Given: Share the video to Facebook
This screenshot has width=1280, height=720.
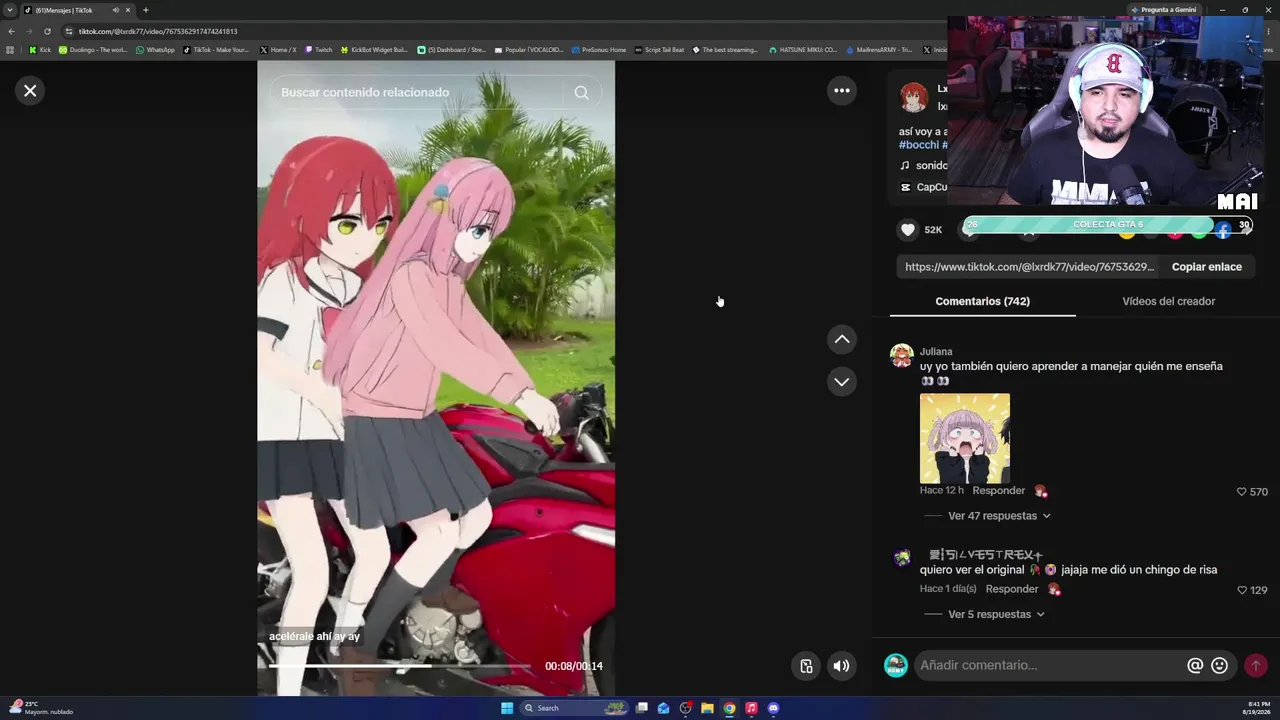Looking at the screenshot, I should pyautogui.click(x=1223, y=231).
